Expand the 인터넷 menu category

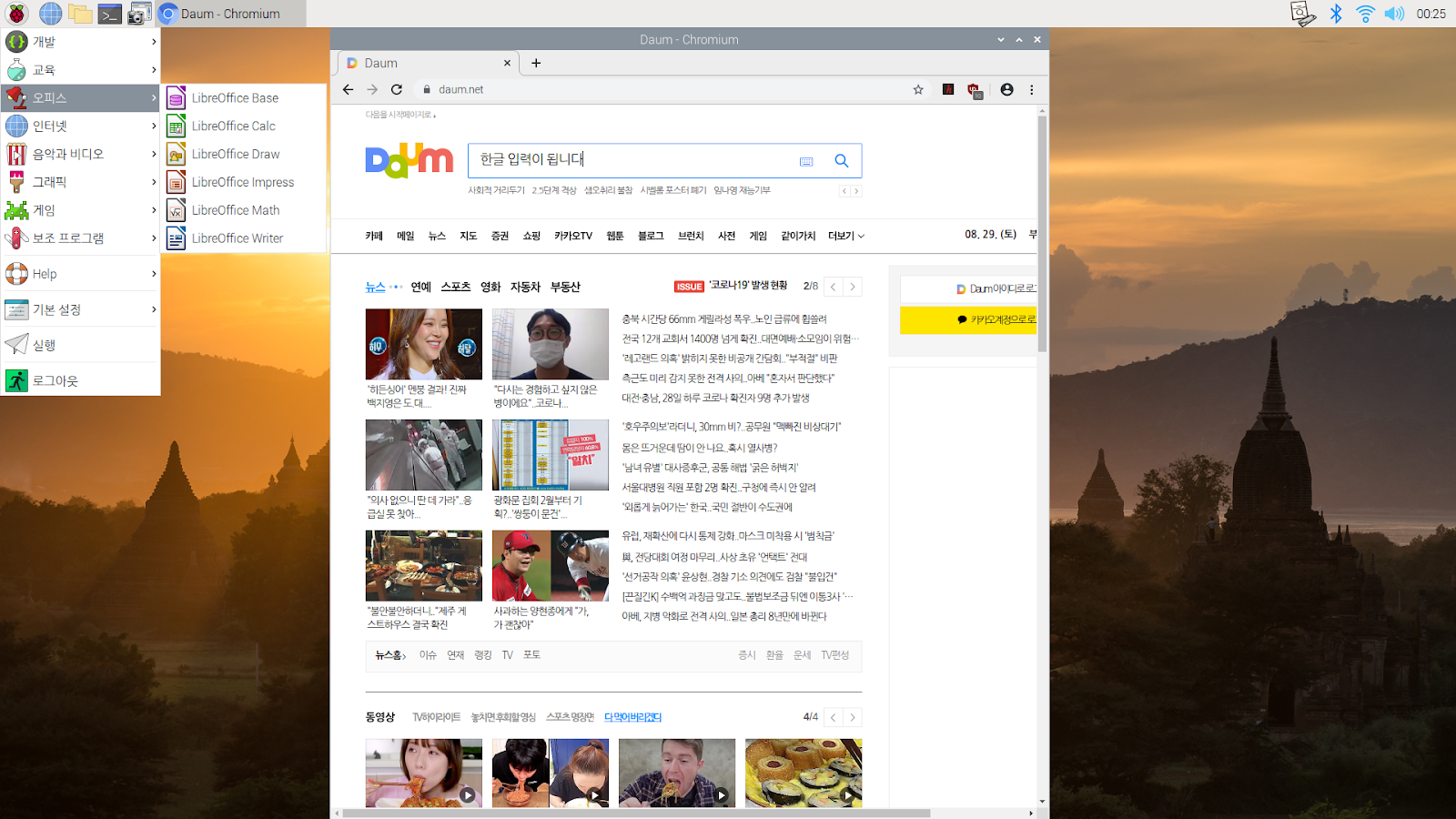click(x=81, y=126)
